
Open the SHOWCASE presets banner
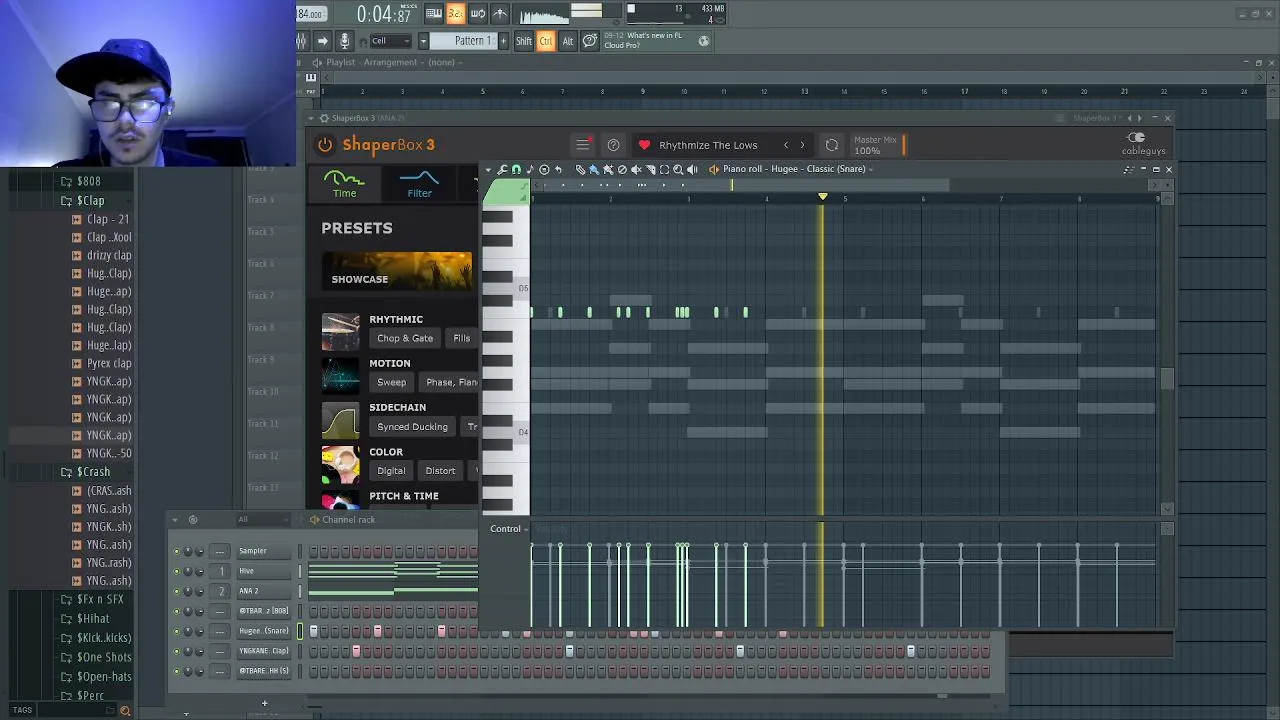coord(397,270)
